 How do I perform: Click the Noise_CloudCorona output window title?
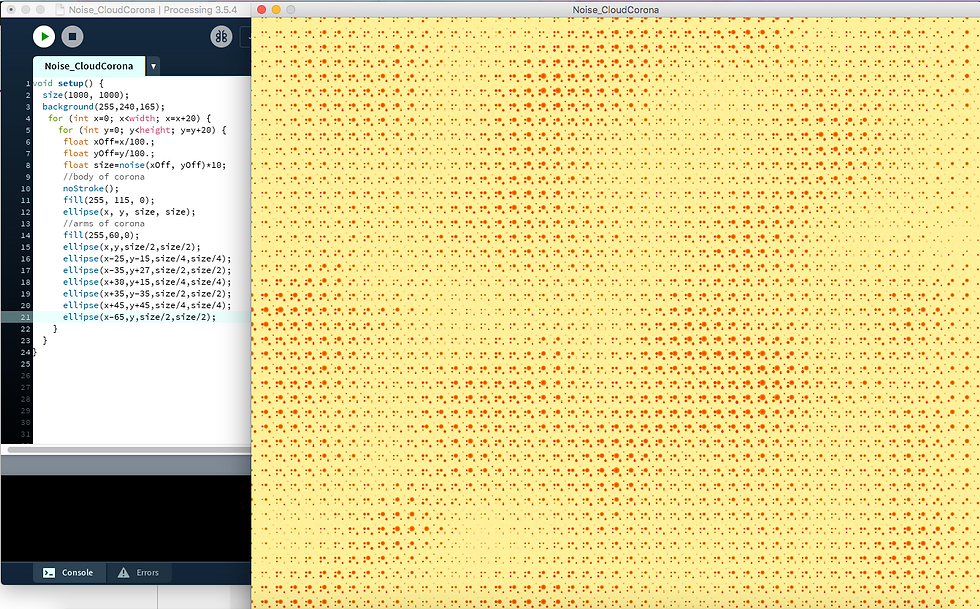click(x=616, y=9)
